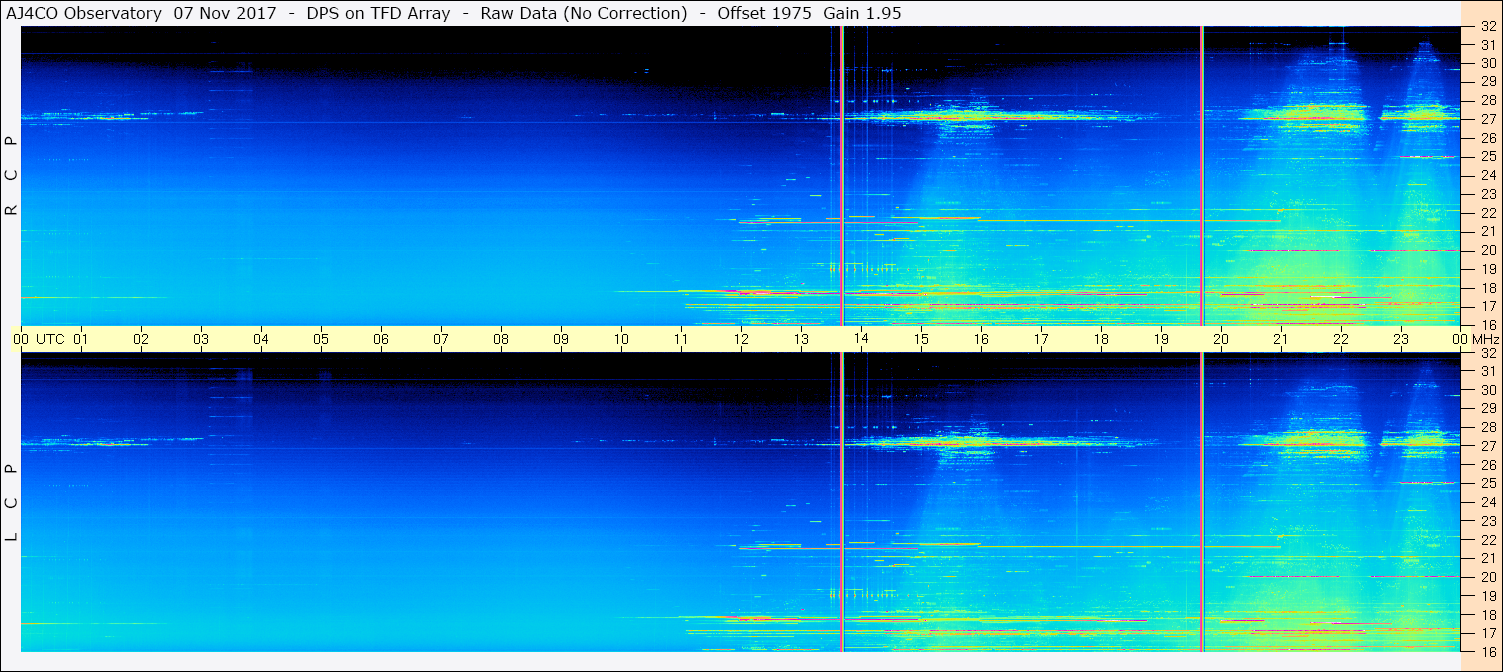Click "Raw Data (No Correction)" header text
Image resolution: width=1503 pixels, height=672 pixels.
584,13
